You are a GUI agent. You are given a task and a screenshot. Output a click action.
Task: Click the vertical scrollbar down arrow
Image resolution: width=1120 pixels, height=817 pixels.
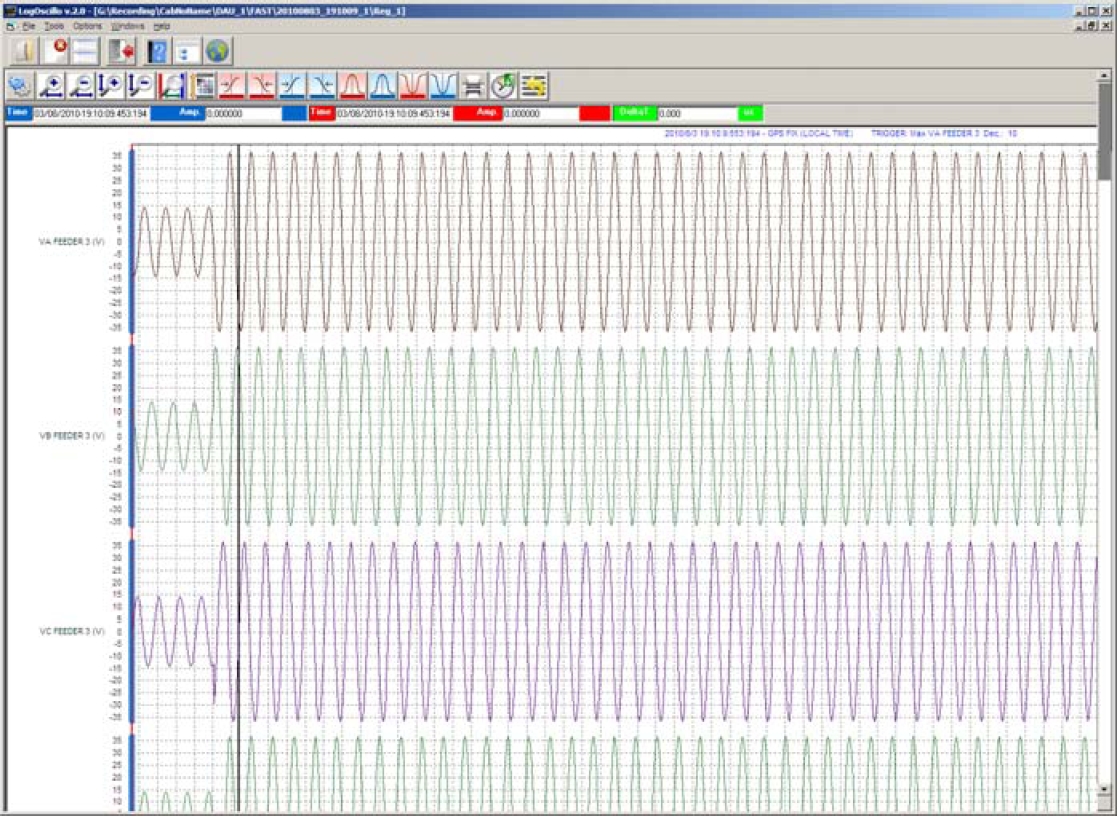tap(1104, 789)
